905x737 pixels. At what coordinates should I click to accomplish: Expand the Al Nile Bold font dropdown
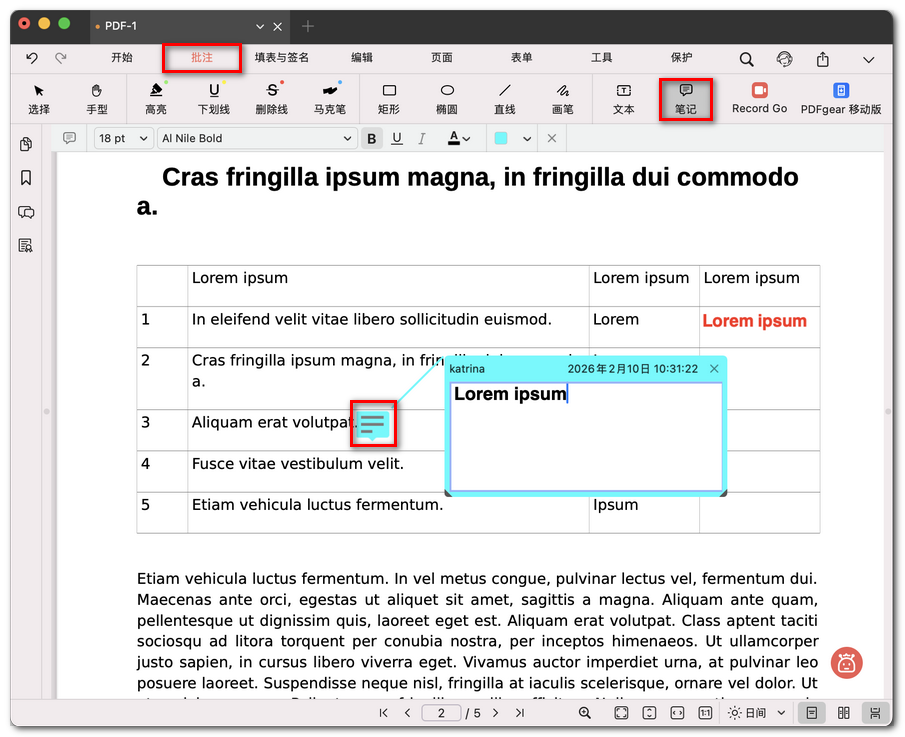click(257, 139)
